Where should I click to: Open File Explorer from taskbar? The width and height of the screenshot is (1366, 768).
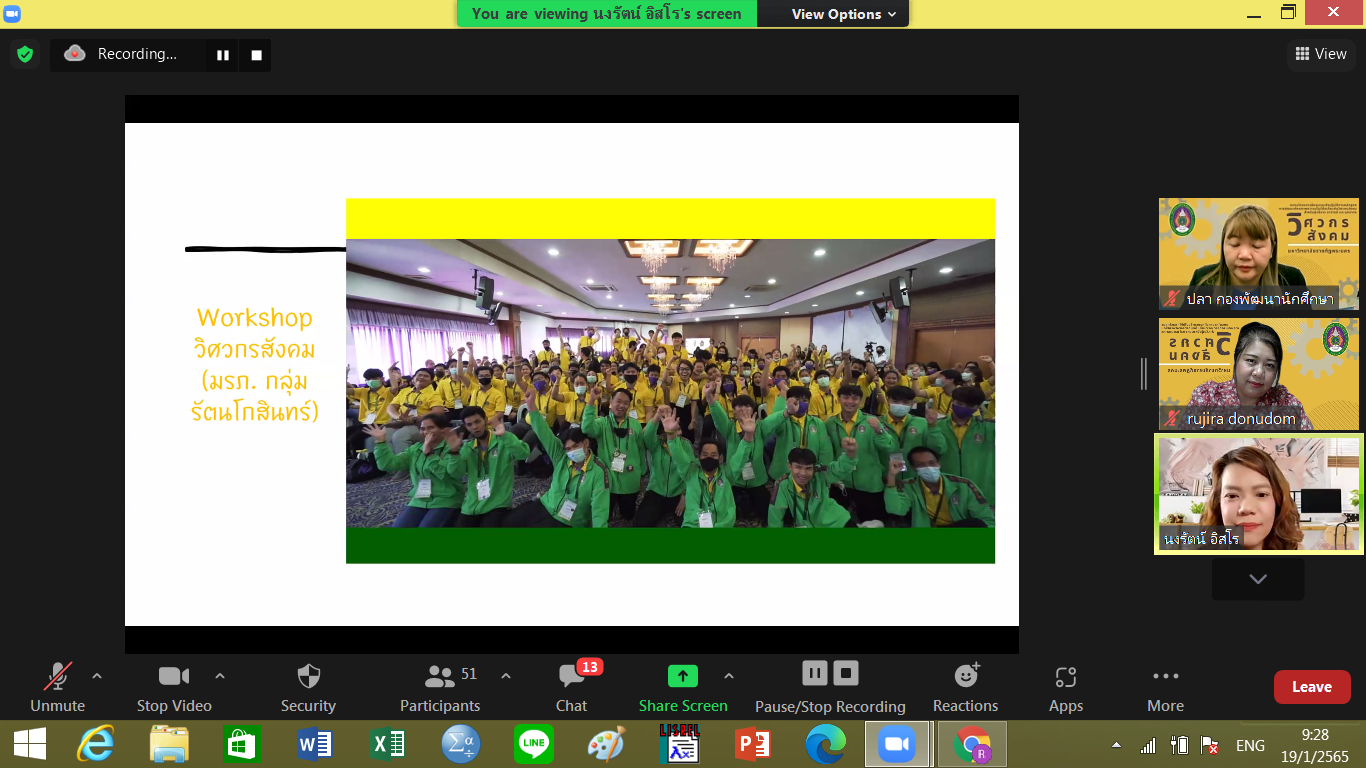[x=169, y=744]
